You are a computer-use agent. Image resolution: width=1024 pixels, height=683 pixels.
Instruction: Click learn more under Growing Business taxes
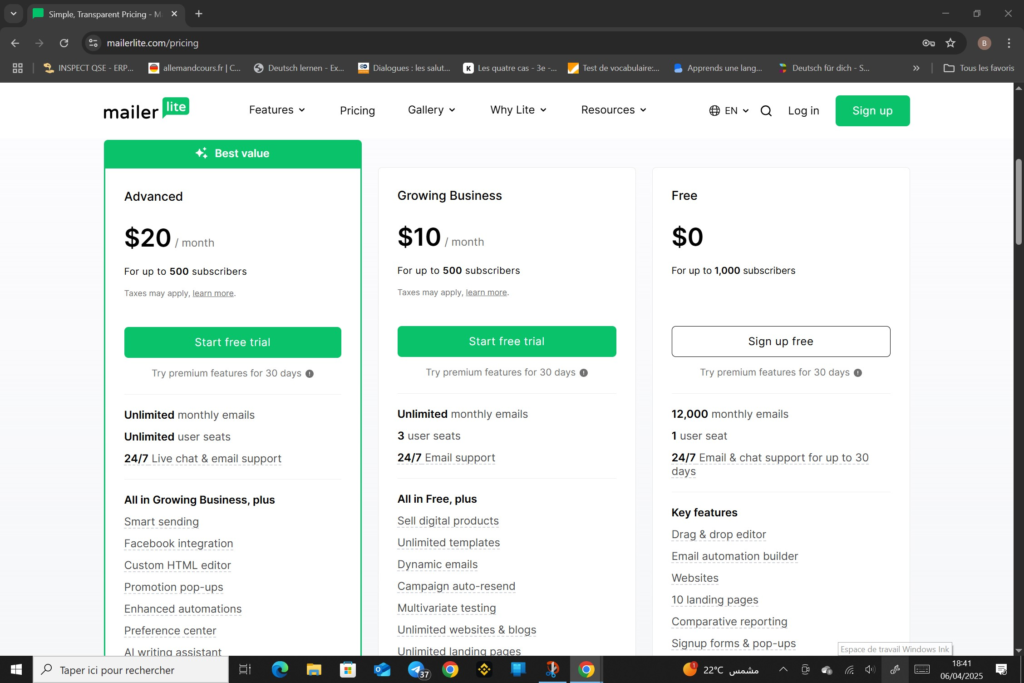(x=486, y=293)
